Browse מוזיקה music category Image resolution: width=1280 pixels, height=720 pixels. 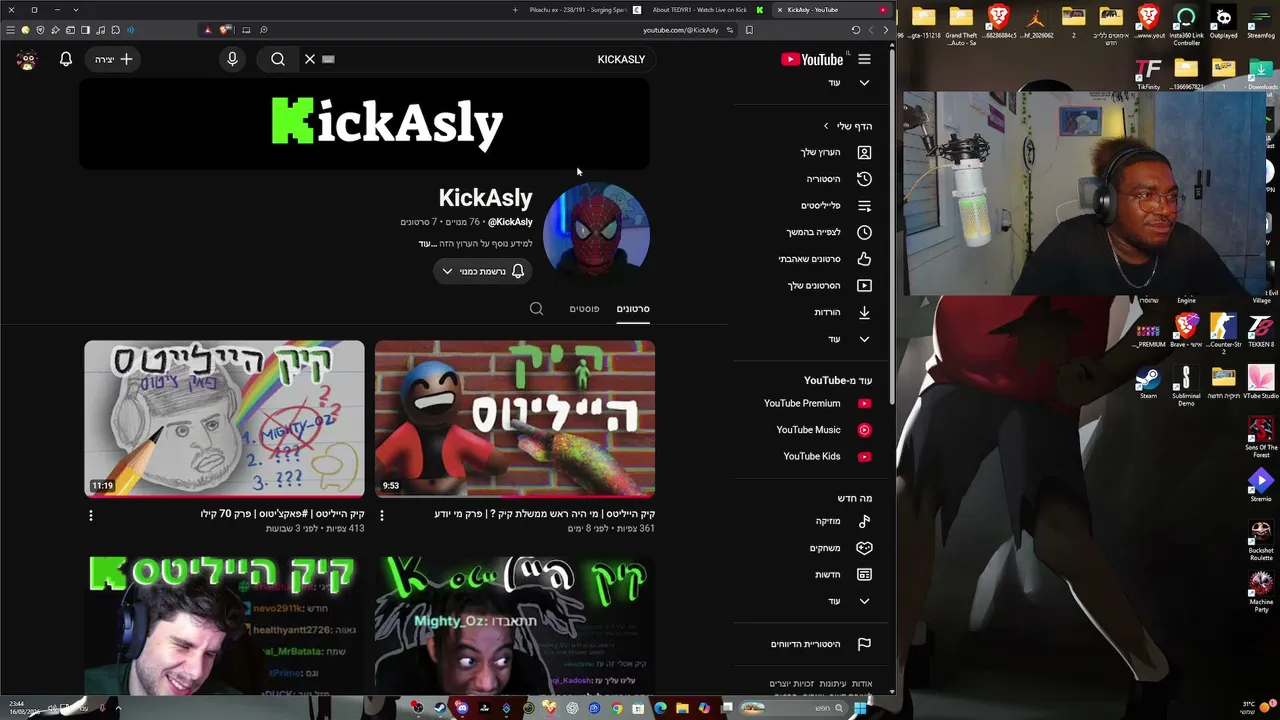842,521
